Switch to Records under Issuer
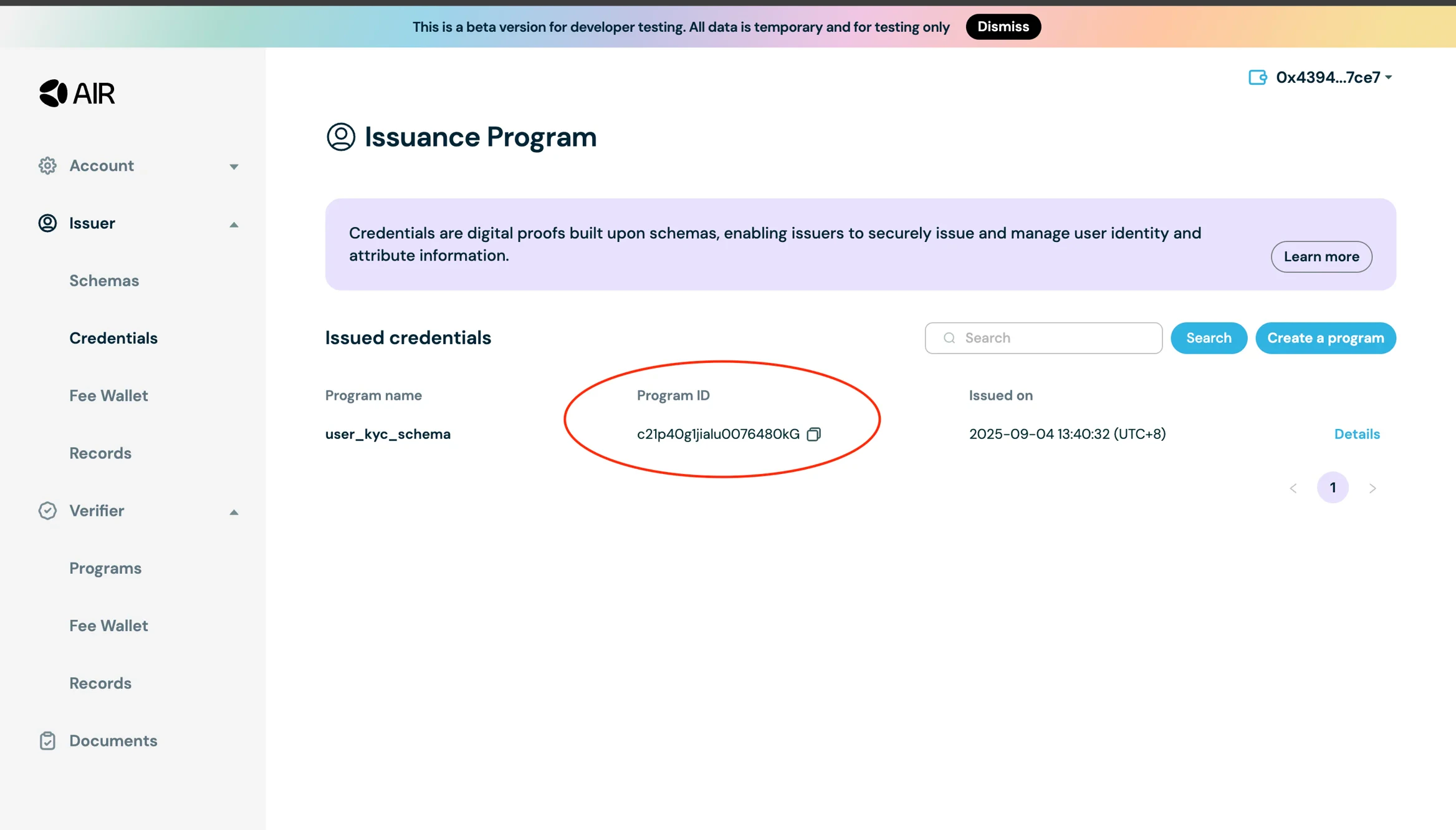The image size is (1456, 830). (x=100, y=453)
